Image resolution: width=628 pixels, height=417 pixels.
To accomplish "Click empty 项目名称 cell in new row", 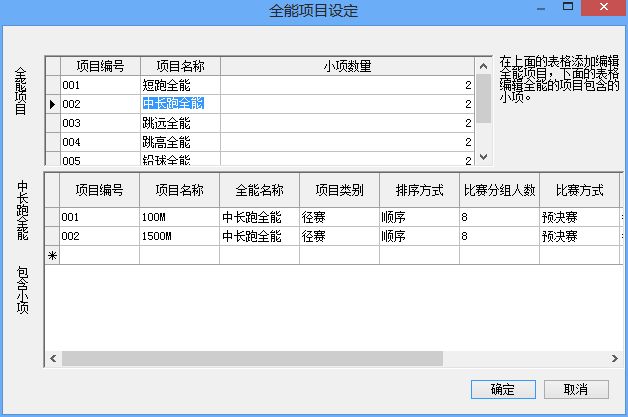I will [x=179, y=255].
